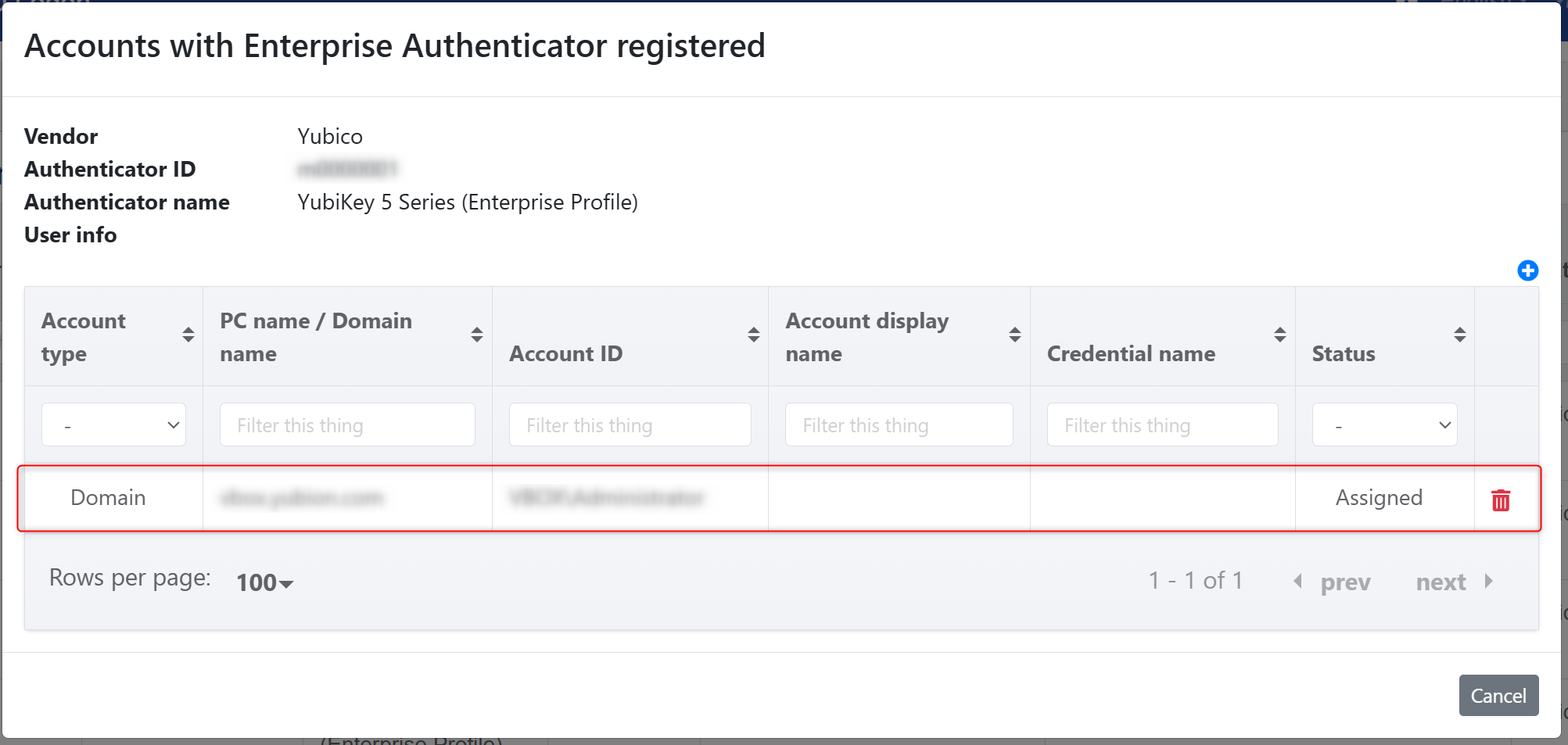Click the Authenticator ID label
The width and height of the screenshot is (1568, 745).
coord(110,169)
